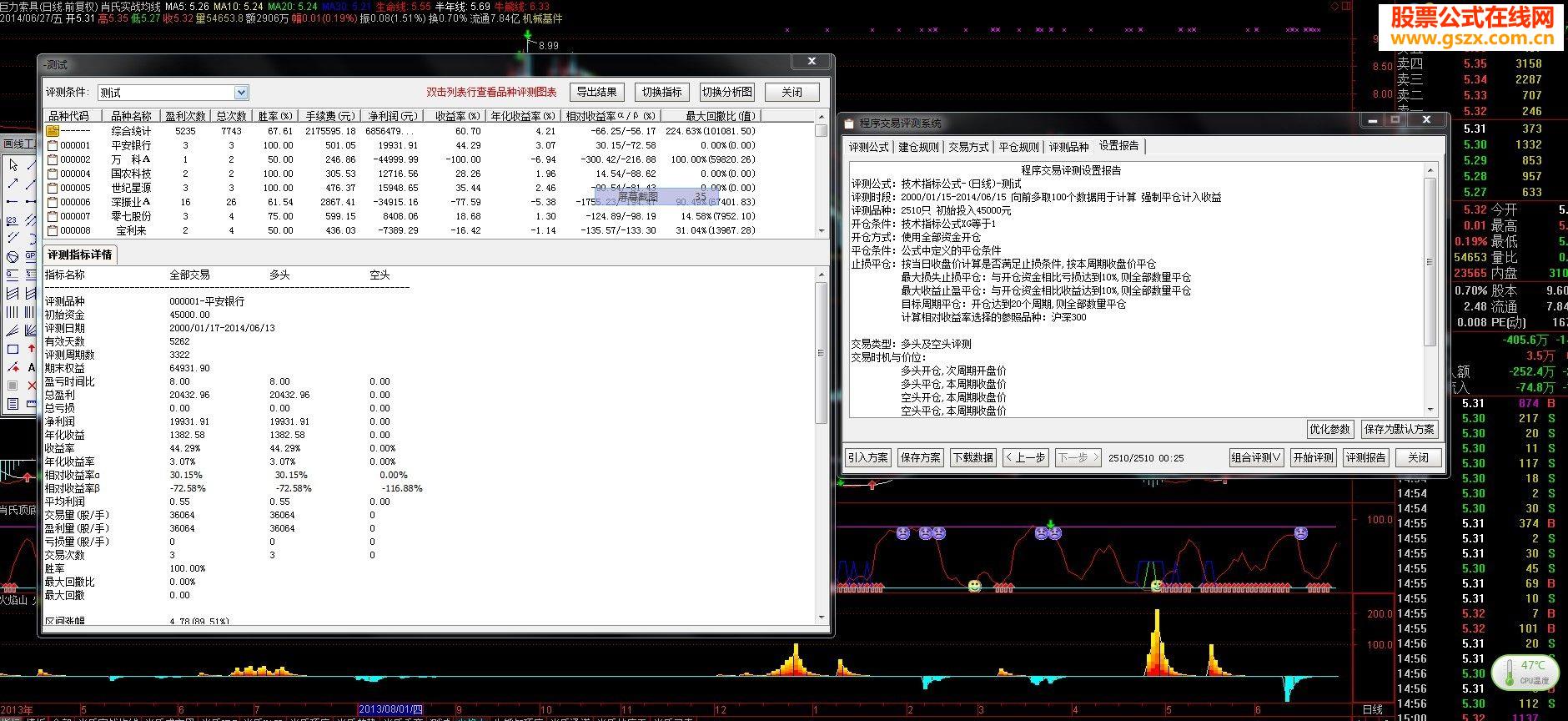Select the 123 wave-count drawing tool
Screen dimensions: 1568x721
click(13, 220)
